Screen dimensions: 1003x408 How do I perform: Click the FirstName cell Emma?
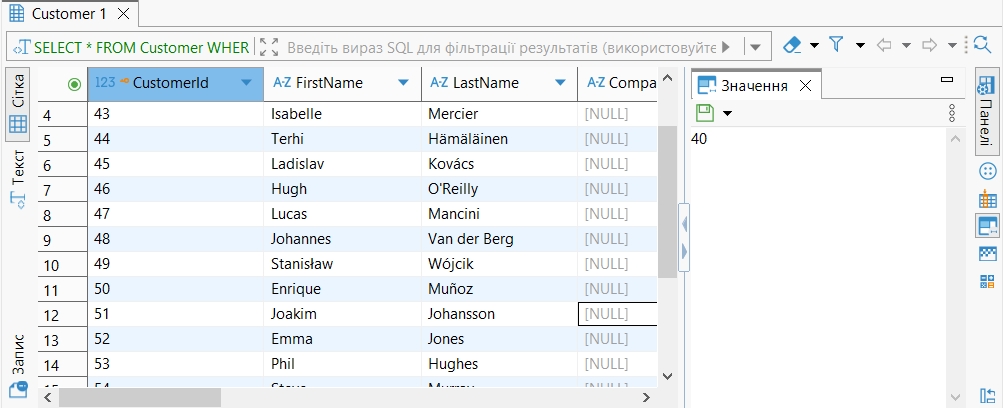[342, 338]
